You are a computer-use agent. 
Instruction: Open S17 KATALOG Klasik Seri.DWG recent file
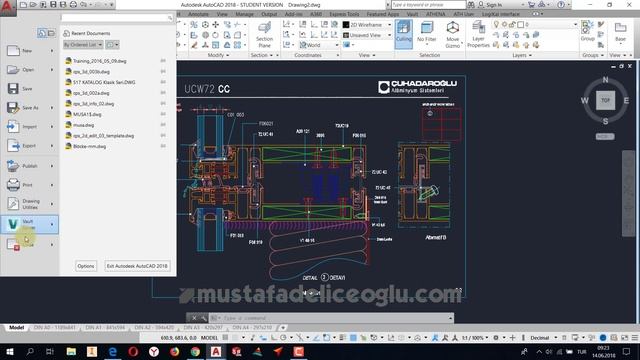click(x=104, y=82)
